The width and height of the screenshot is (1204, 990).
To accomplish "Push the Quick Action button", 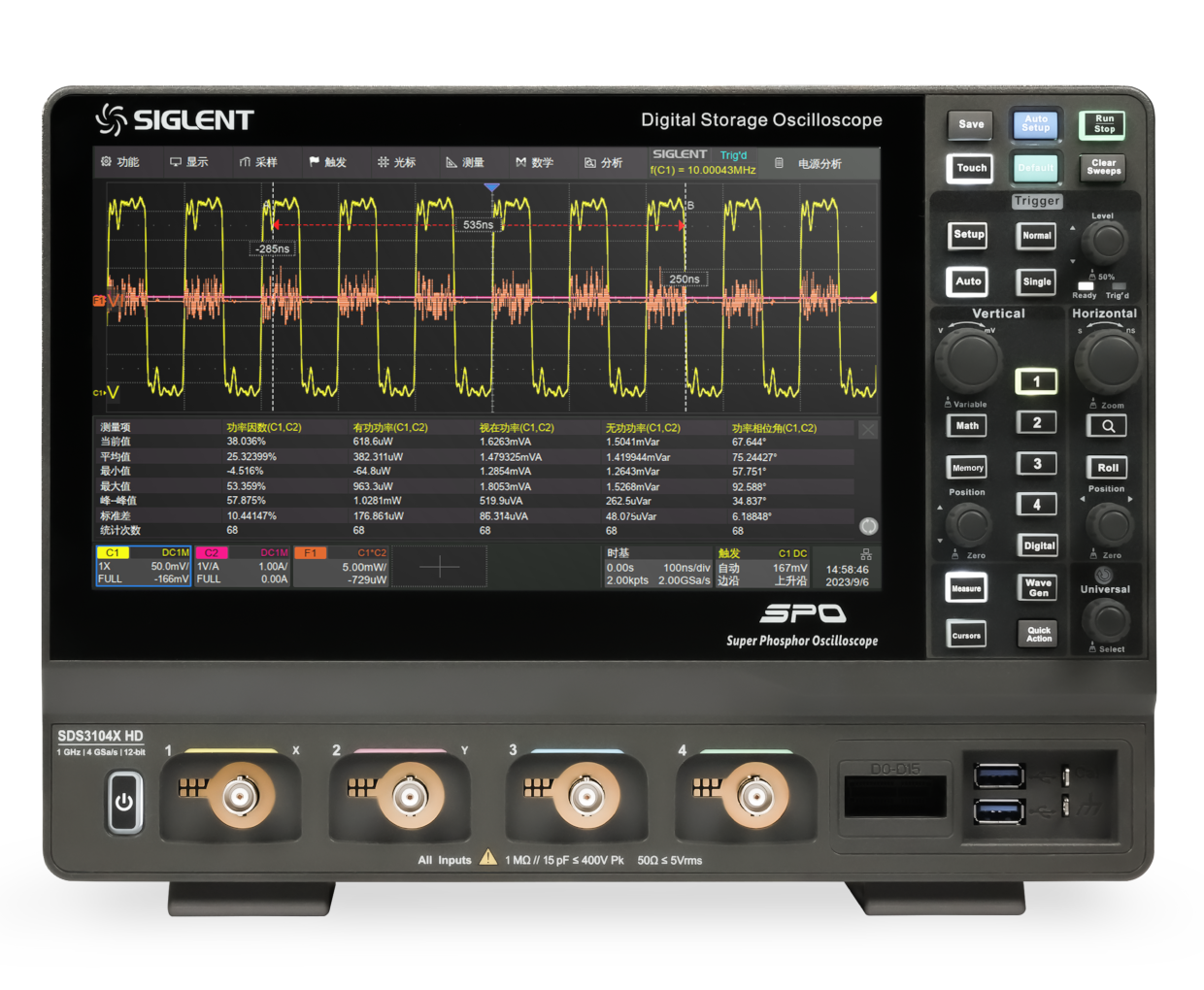I will tap(1038, 635).
